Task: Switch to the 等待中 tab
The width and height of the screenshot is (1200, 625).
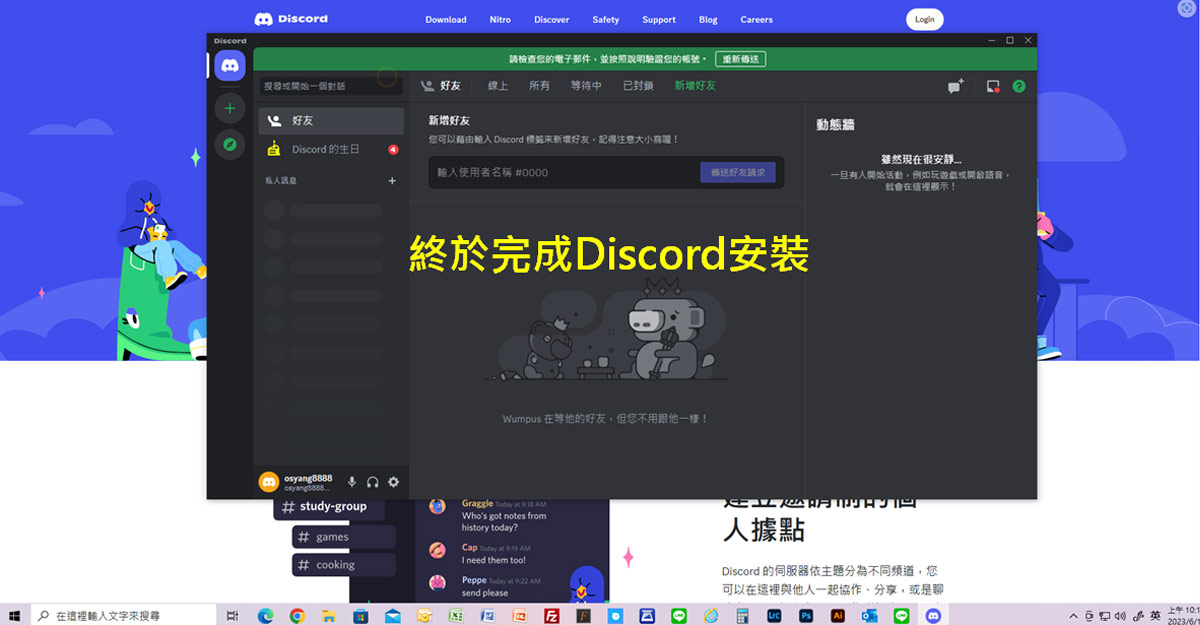Action: pos(586,86)
